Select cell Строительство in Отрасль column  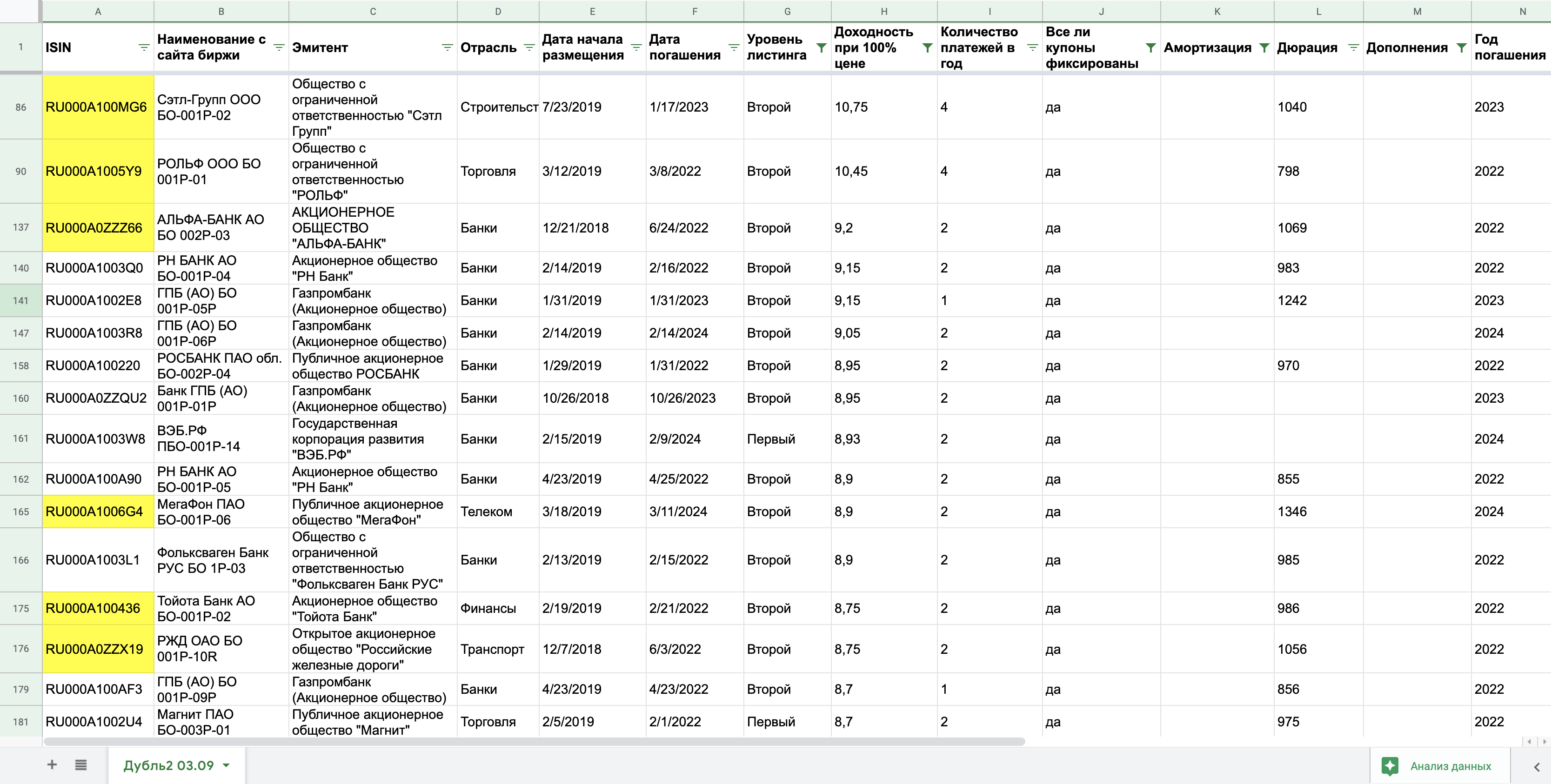click(498, 107)
